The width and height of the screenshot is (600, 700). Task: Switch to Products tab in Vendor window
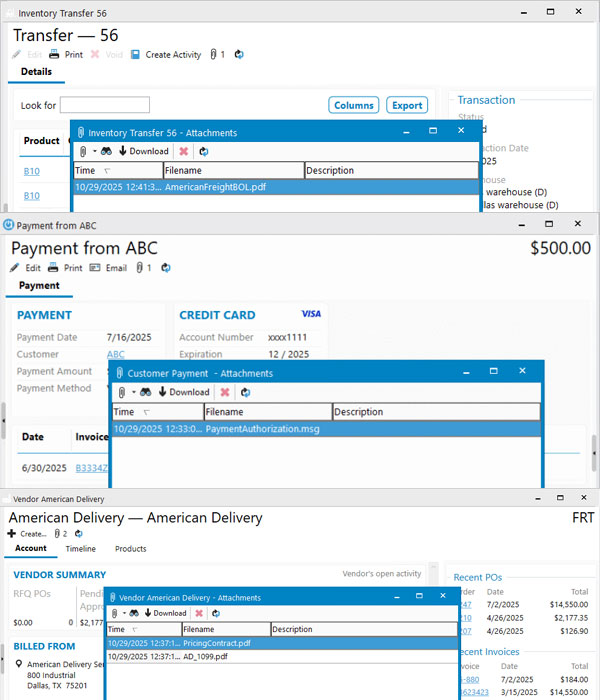[131, 549]
